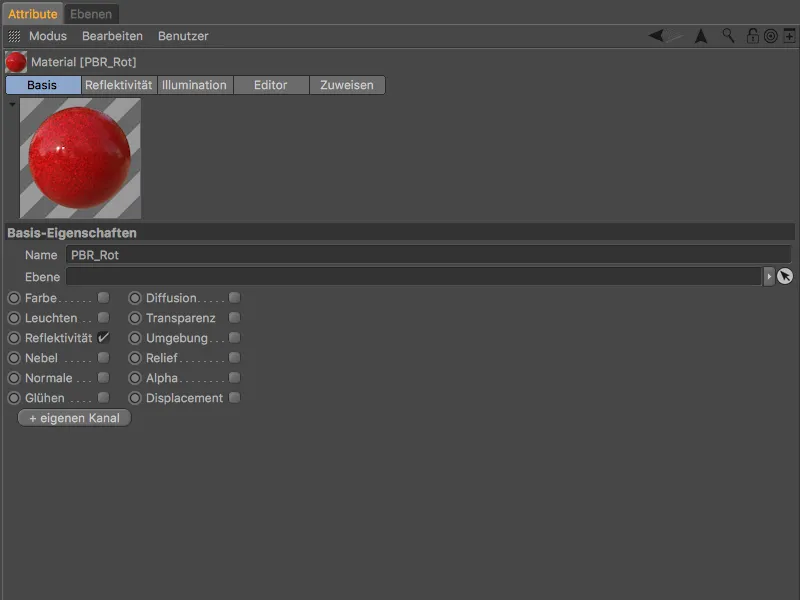This screenshot has height=600, width=800.
Task: Select the Leuchten radio button
Action: (12, 317)
